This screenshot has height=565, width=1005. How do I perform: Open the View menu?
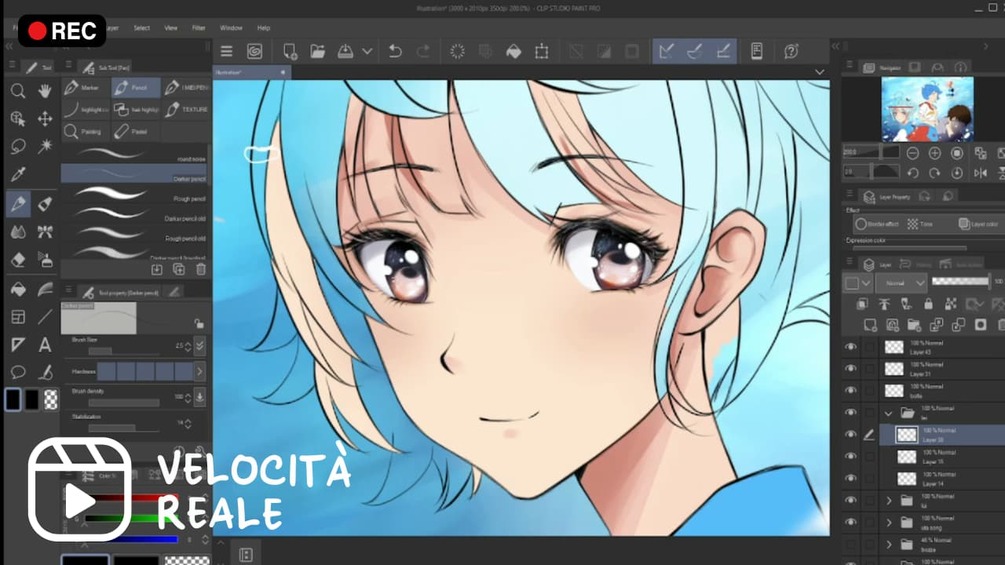(170, 28)
